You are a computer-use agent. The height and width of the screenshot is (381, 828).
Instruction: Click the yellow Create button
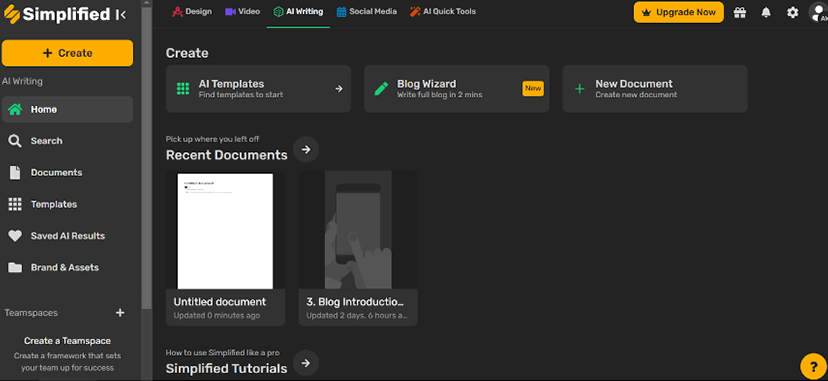tap(68, 53)
